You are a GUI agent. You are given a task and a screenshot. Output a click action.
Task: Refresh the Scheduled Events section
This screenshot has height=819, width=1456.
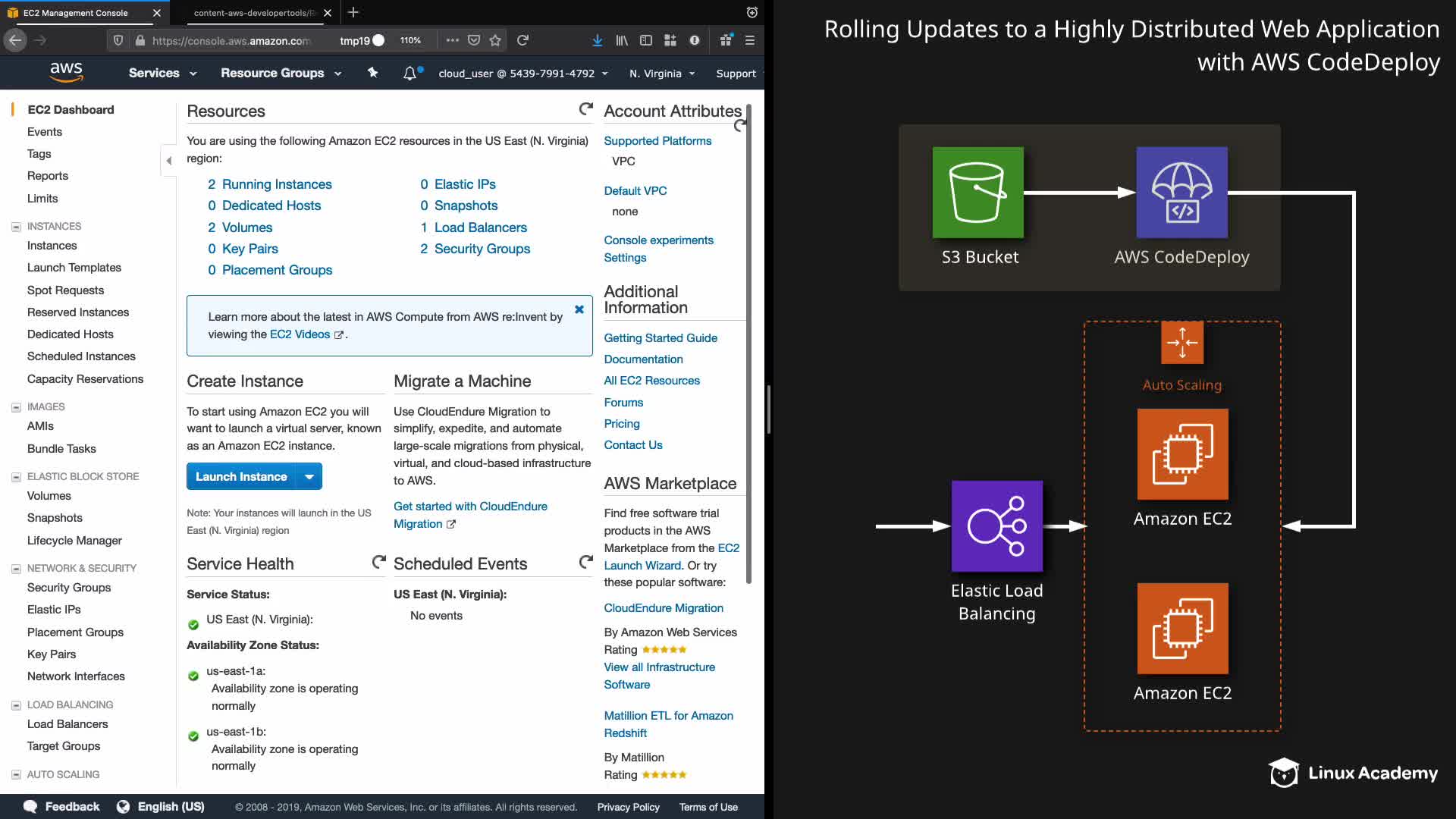point(585,563)
